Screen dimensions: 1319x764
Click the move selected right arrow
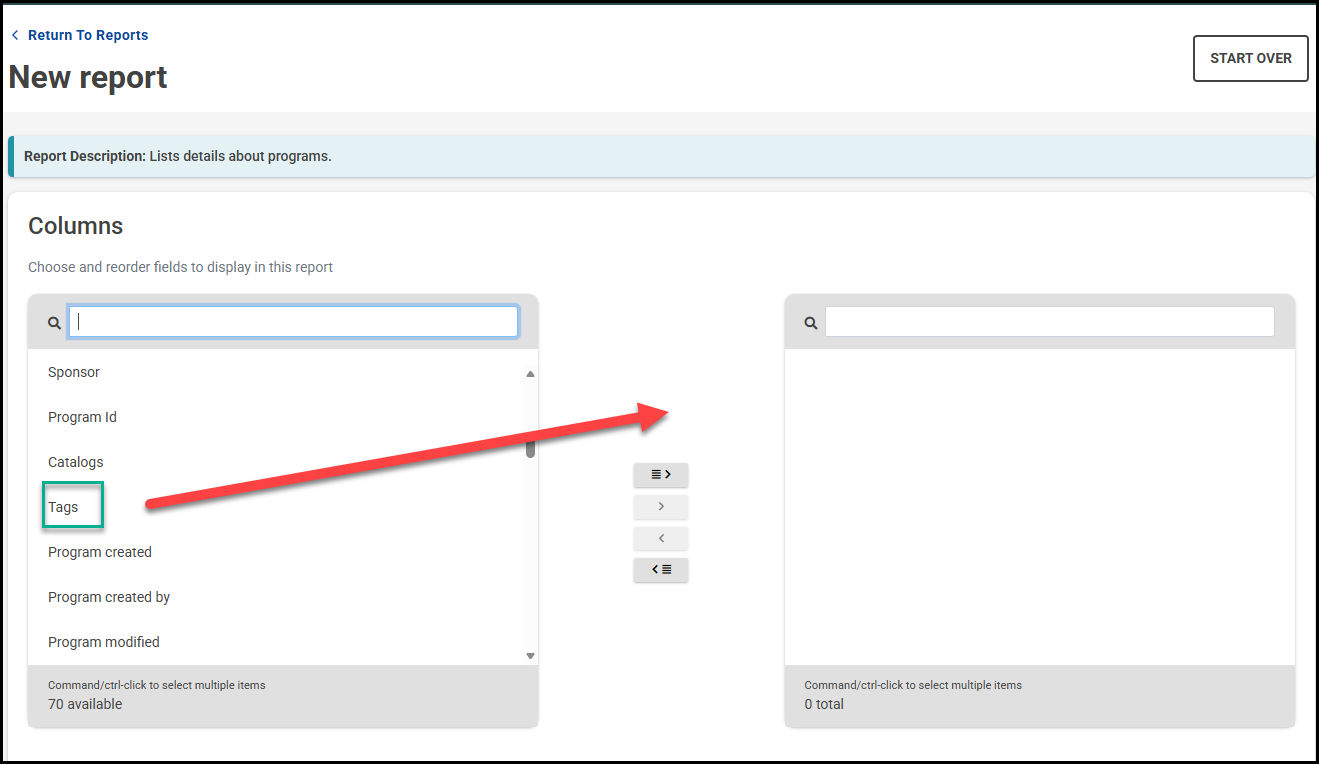click(660, 507)
